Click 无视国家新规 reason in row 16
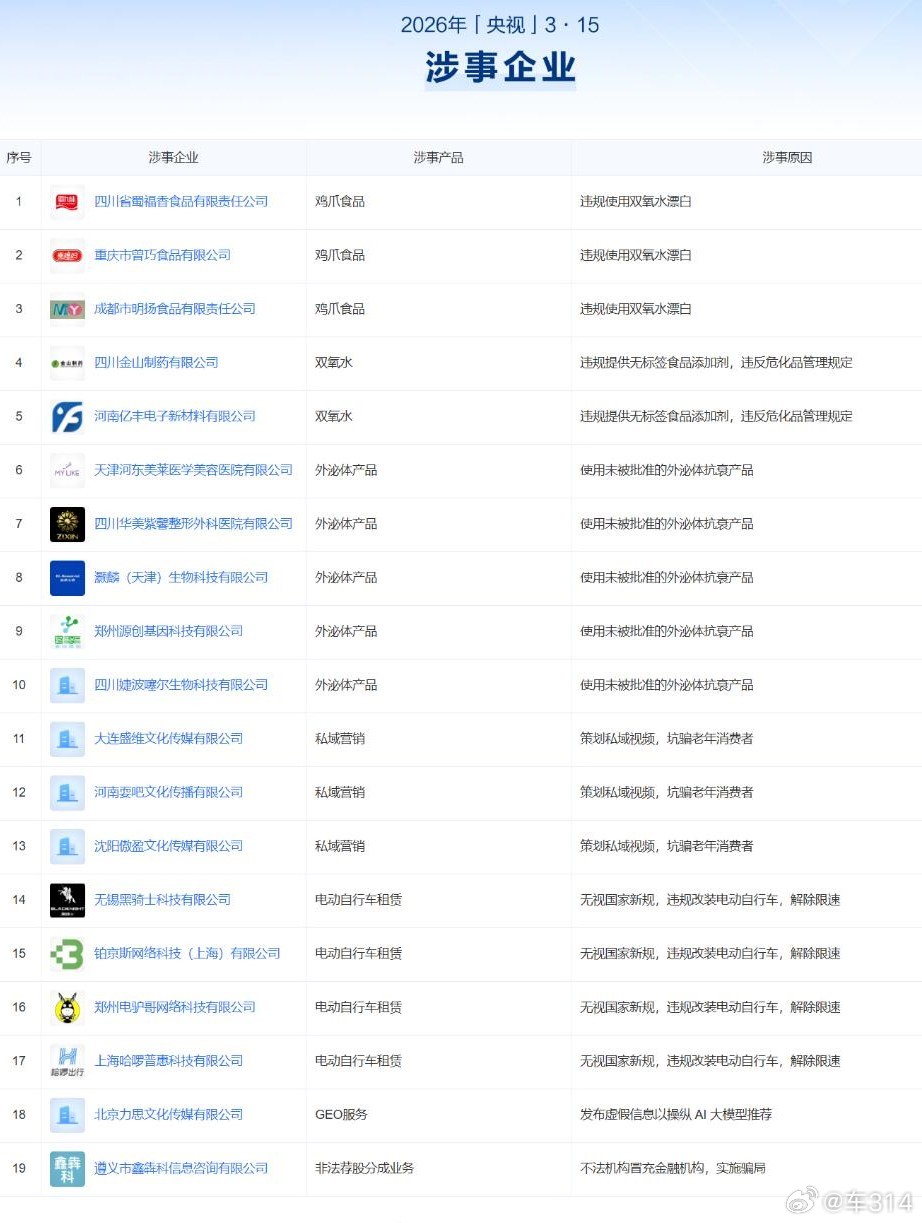The height and width of the screenshot is (1223, 922). [710, 1008]
